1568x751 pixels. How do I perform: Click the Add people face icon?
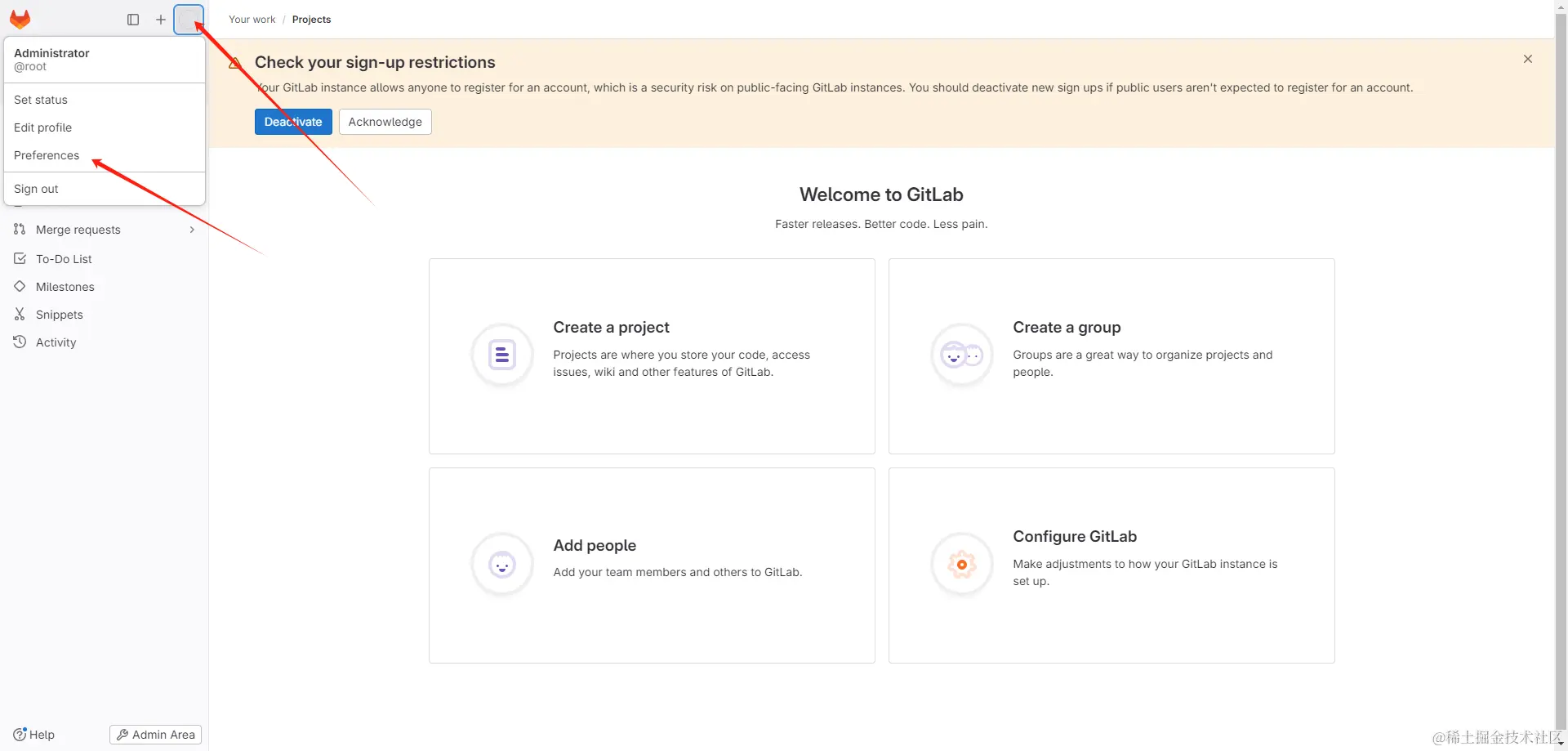tap(502, 565)
